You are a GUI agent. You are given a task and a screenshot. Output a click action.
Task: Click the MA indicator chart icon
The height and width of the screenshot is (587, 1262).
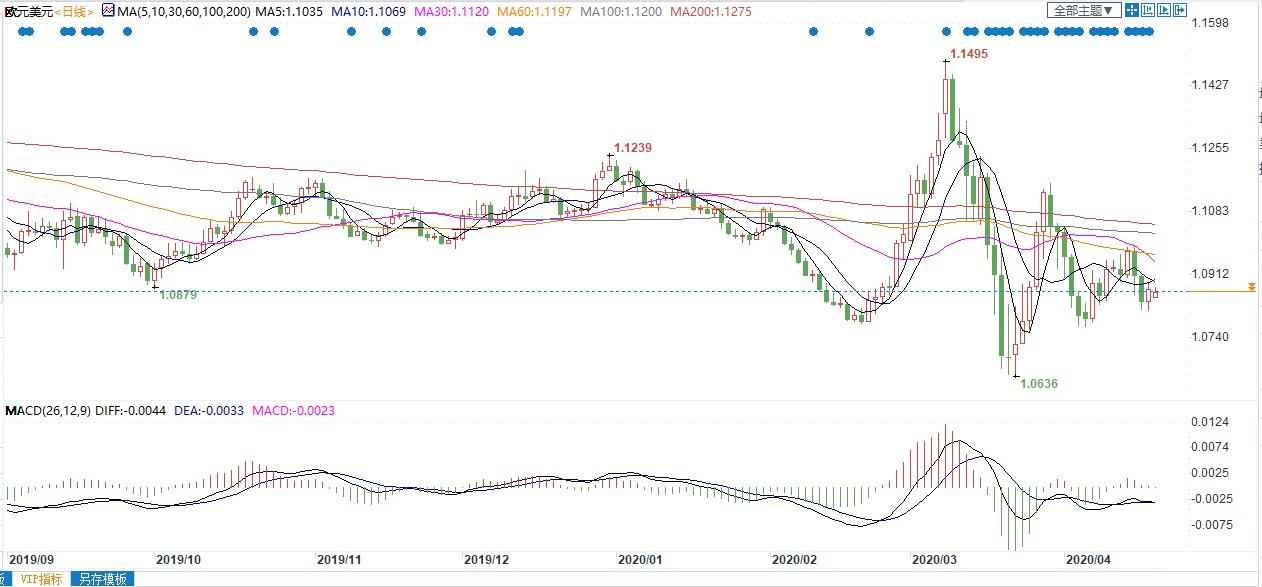tap(108, 10)
